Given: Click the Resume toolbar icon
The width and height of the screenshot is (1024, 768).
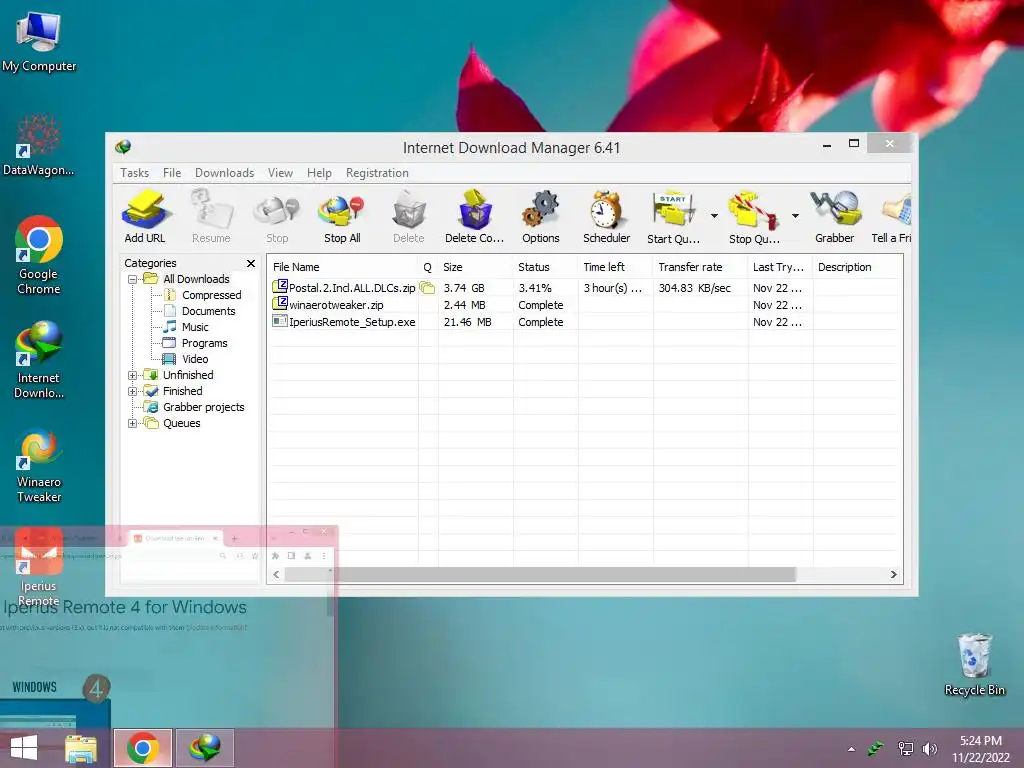Looking at the screenshot, I should 211,217.
